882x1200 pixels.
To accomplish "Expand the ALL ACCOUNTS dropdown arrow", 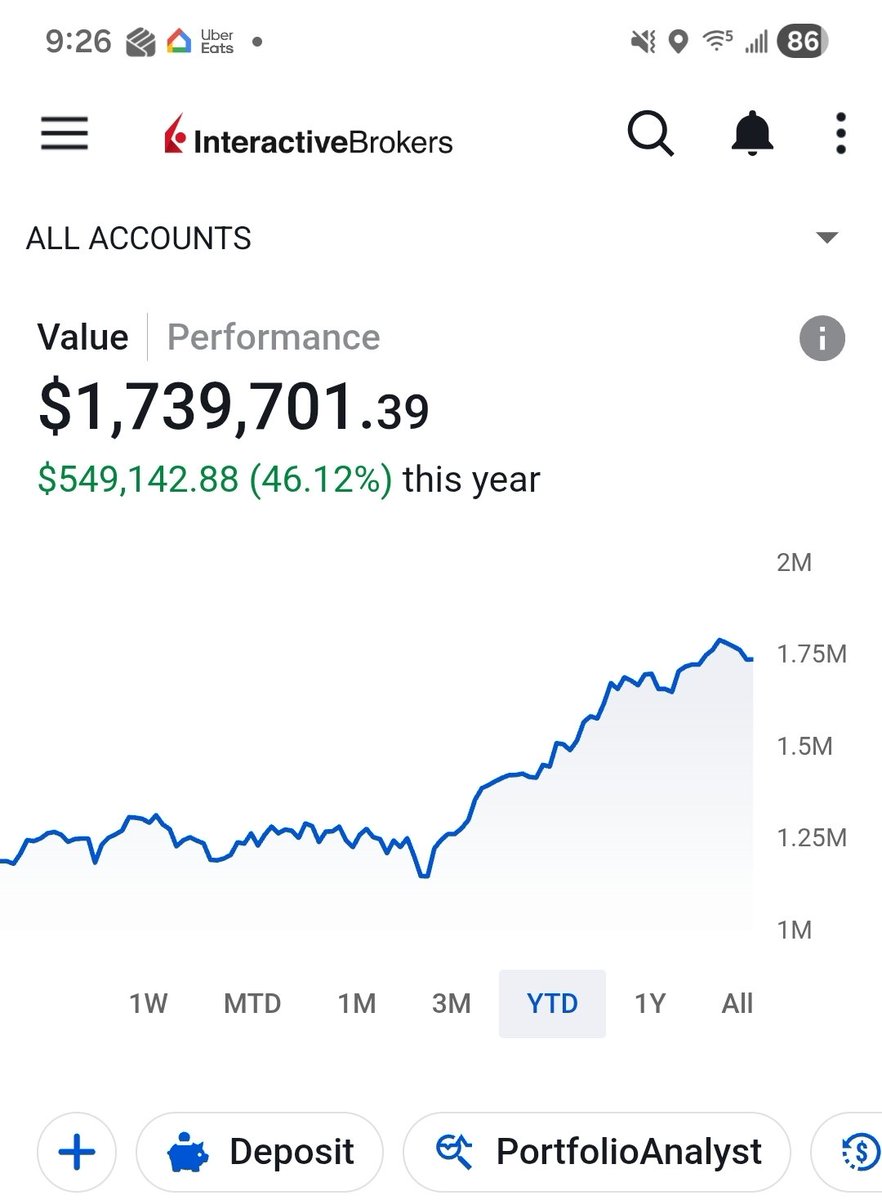I will tap(826, 238).
